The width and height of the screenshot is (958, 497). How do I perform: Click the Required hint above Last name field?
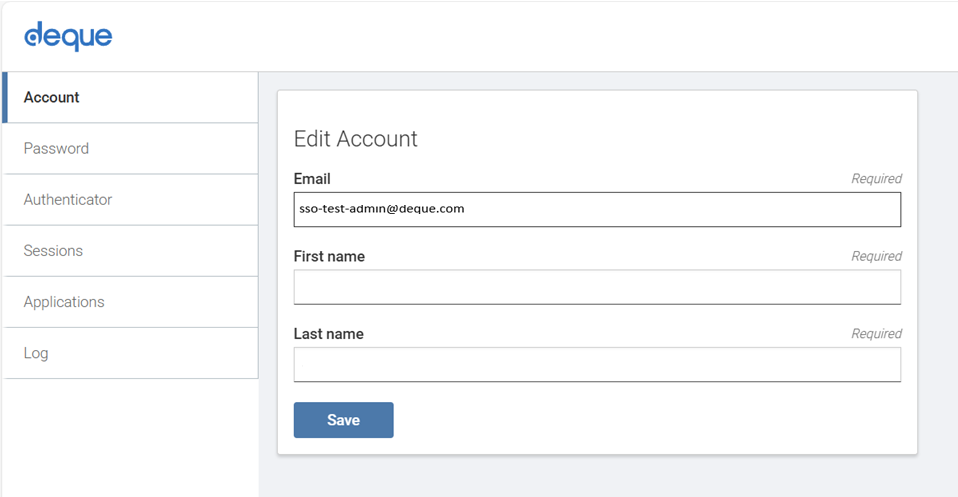pos(876,334)
